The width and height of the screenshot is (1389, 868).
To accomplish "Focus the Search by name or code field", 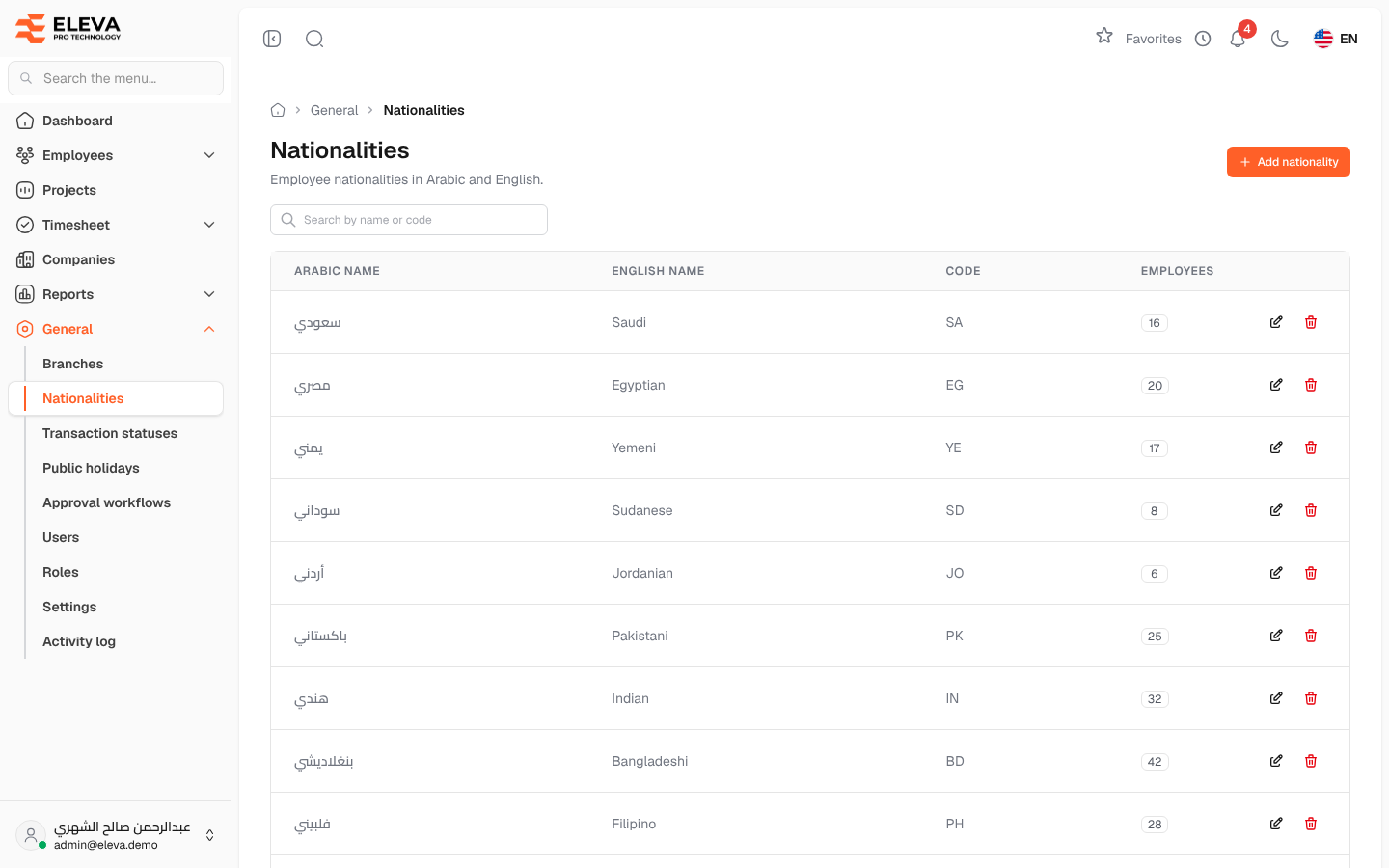I will coord(409,220).
